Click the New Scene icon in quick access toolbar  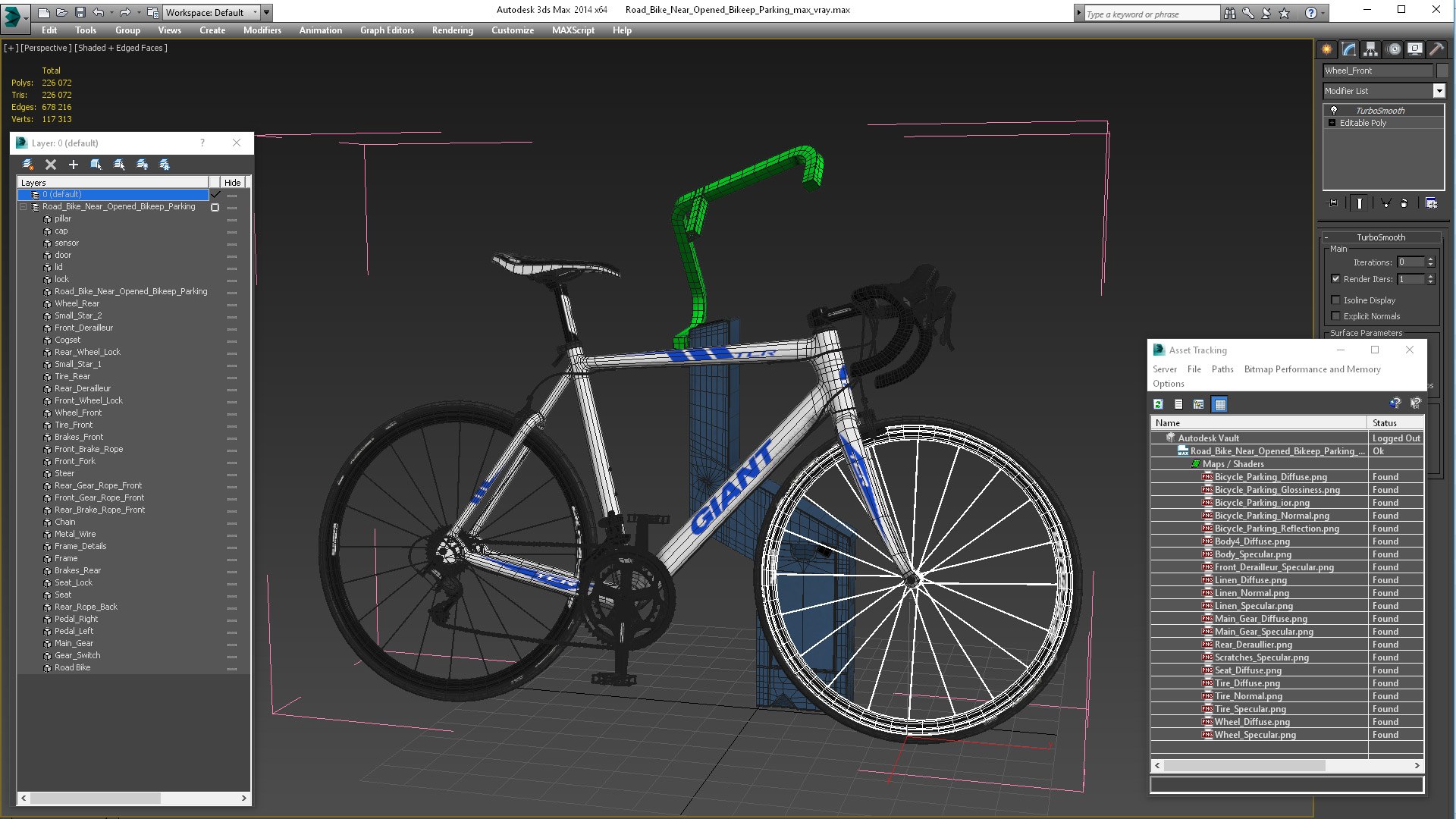click(44, 13)
